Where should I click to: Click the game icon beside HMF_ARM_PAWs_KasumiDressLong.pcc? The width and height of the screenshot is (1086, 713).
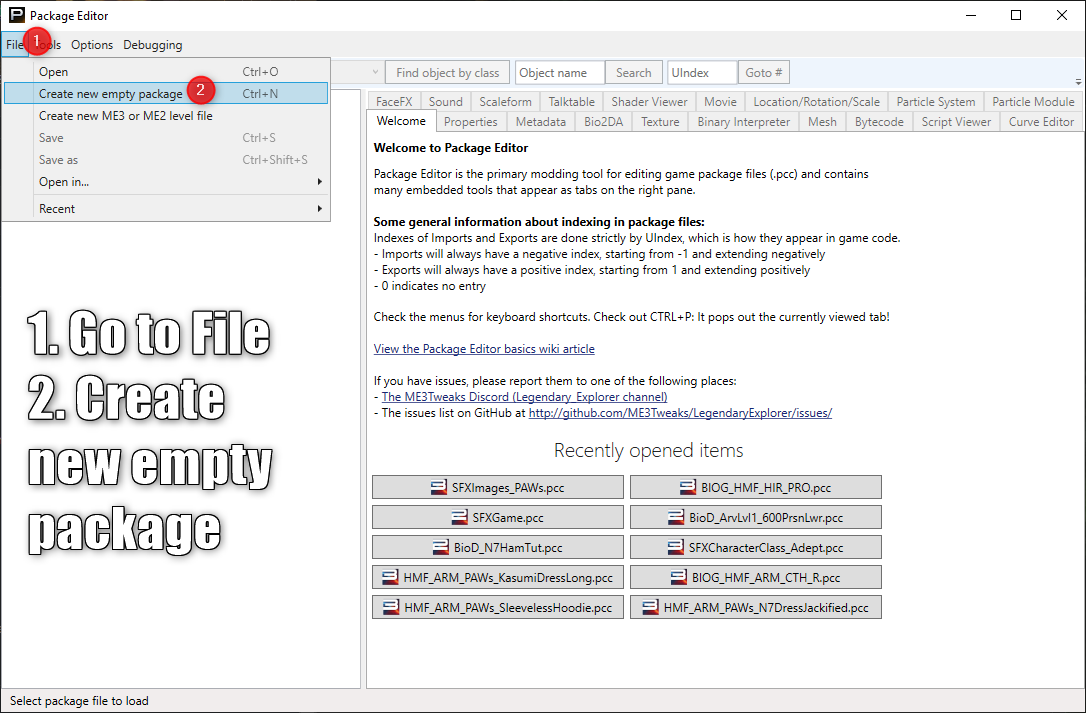(x=391, y=577)
